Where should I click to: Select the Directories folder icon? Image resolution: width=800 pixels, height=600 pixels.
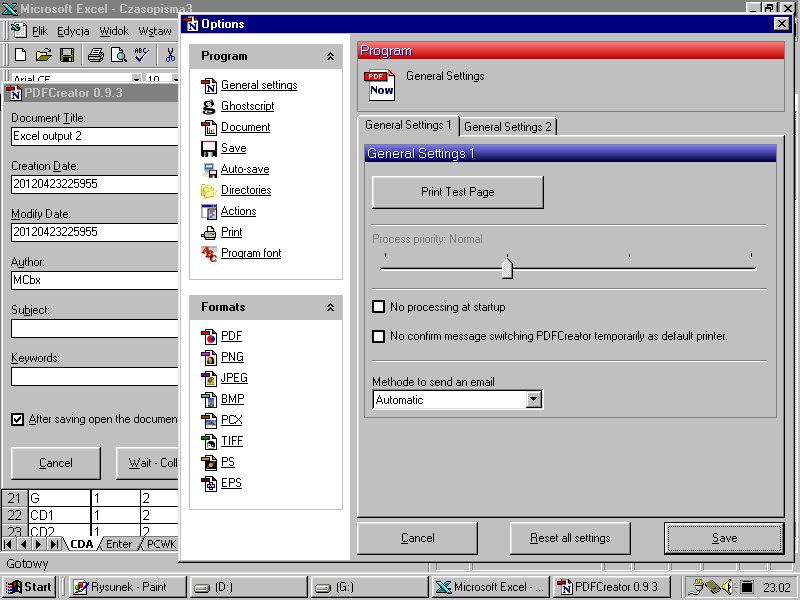click(x=209, y=190)
